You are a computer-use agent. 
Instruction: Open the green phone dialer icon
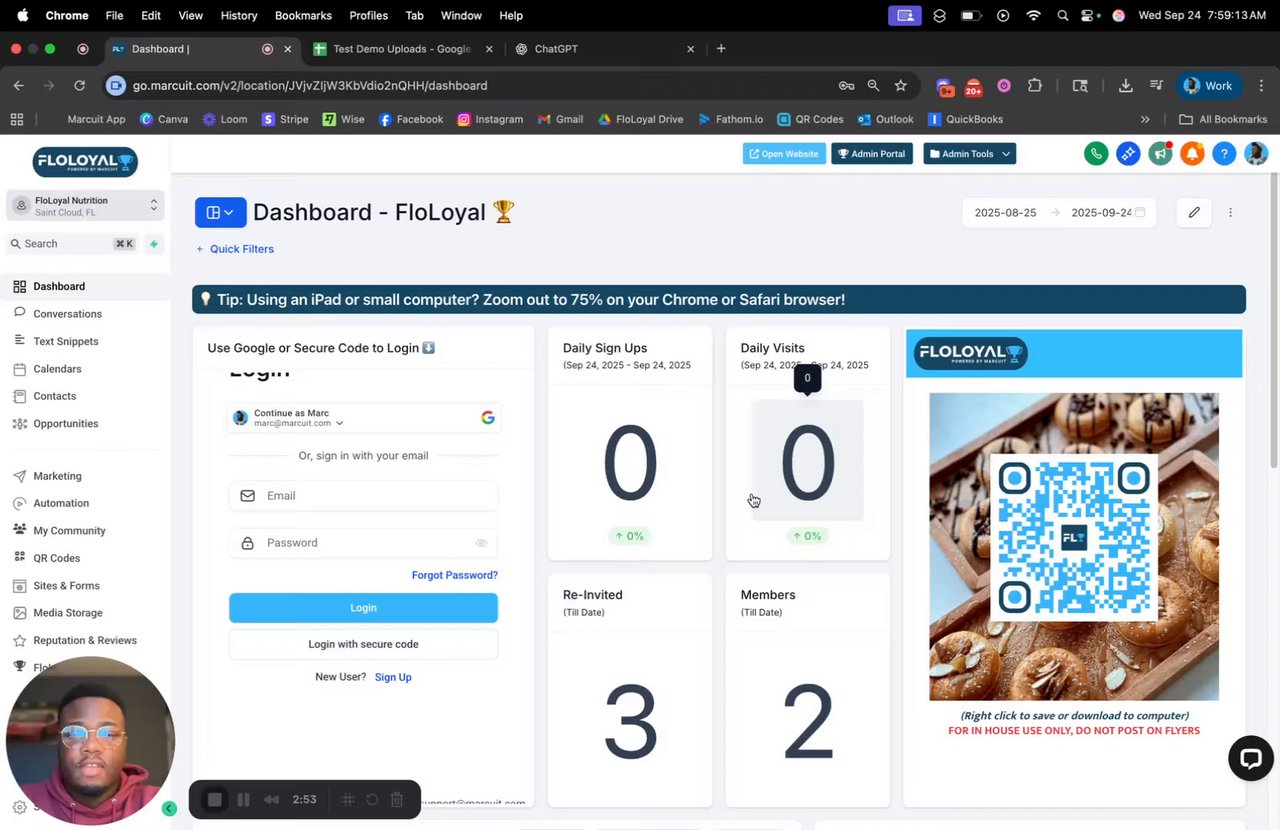pos(1096,154)
